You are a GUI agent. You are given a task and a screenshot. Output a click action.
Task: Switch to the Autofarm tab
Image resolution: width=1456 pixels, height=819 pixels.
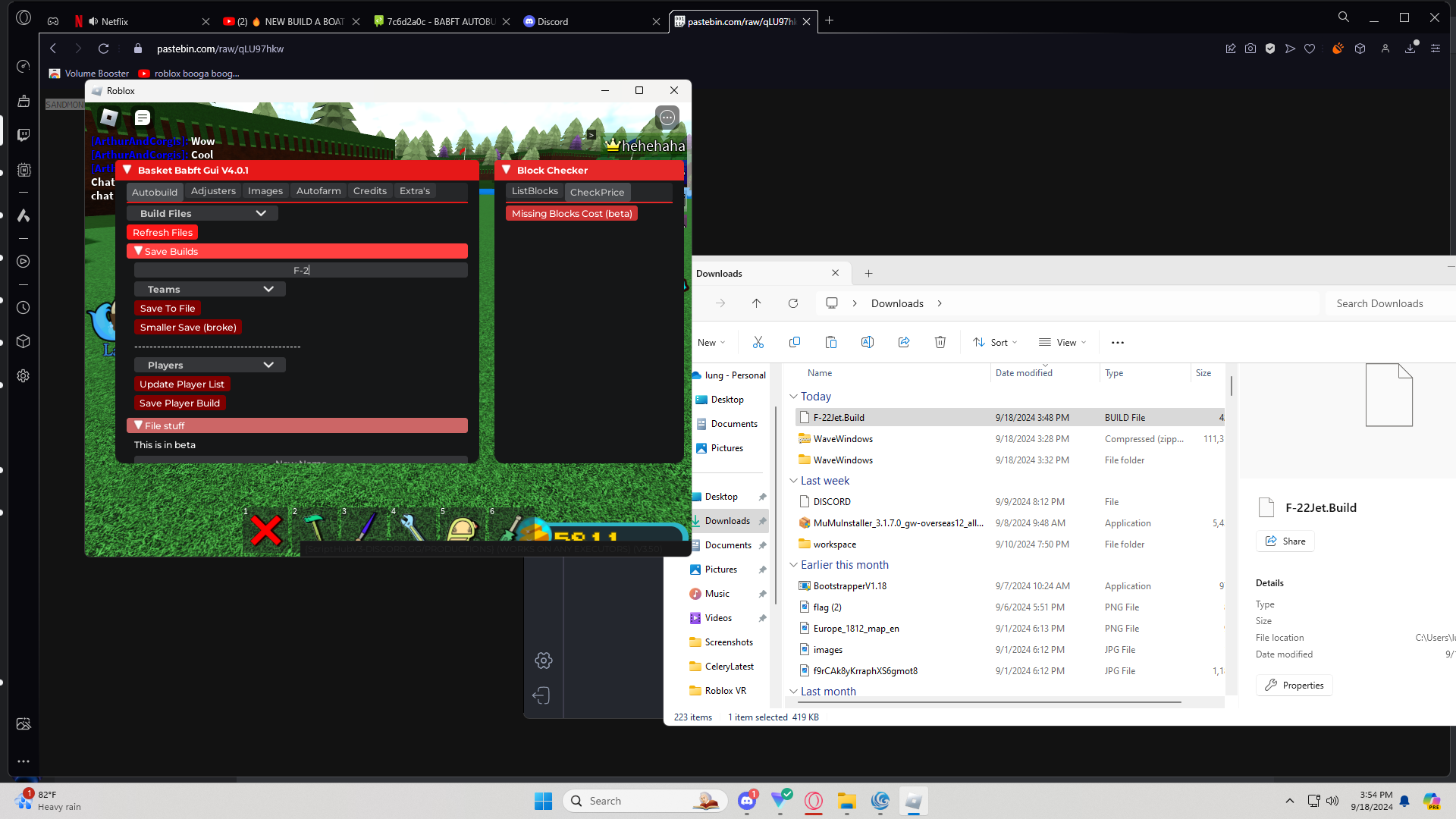tap(318, 191)
